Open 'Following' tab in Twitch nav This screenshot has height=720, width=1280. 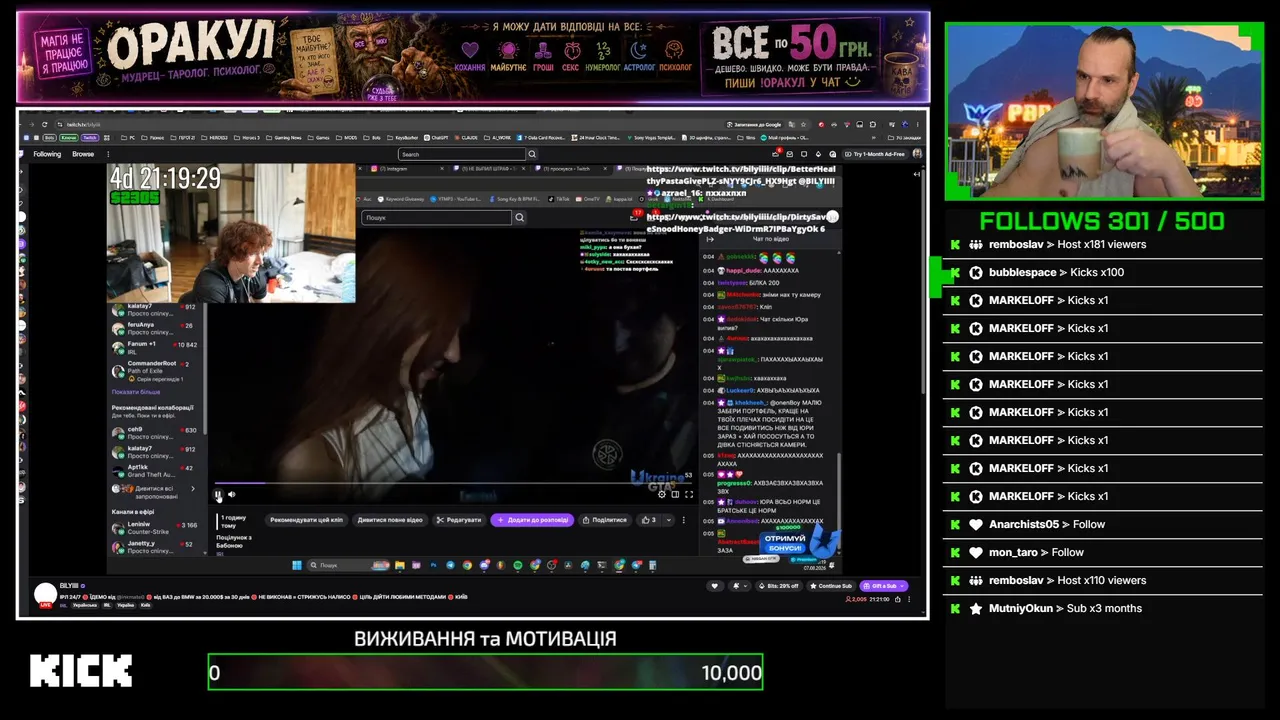[47, 154]
